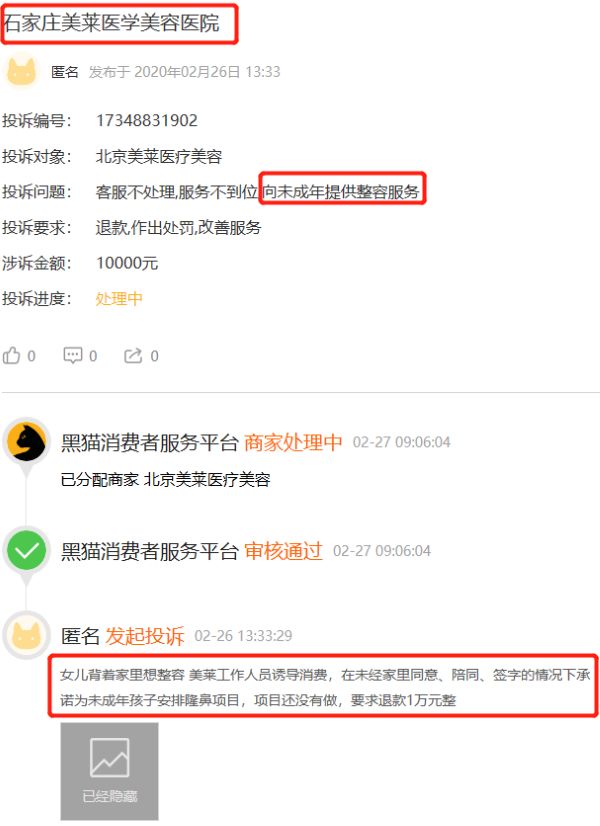
Task: Open comments via speech bubble icon
Action: (x=73, y=356)
